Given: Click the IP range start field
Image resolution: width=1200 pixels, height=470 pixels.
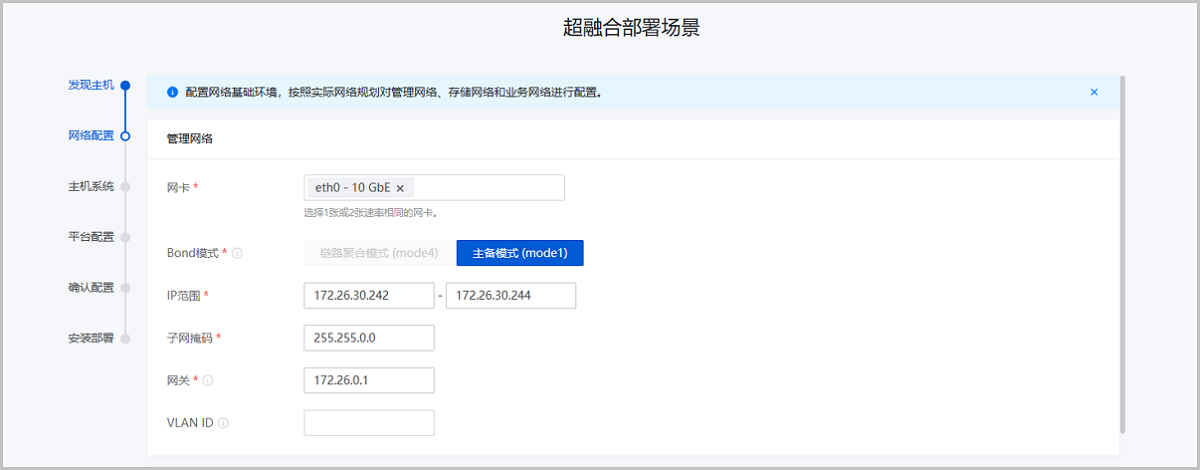Looking at the screenshot, I should coord(368,296).
